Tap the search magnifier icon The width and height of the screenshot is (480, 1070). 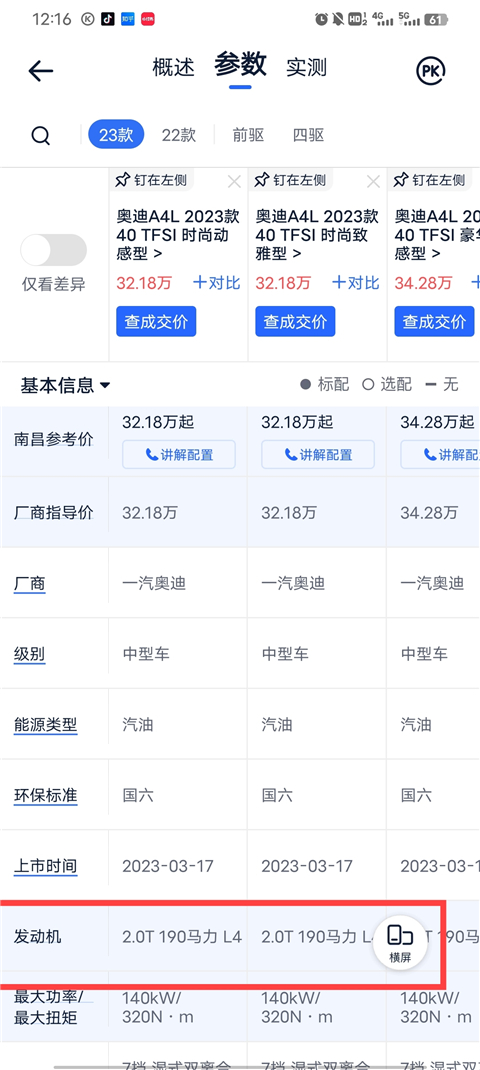[x=41, y=135]
